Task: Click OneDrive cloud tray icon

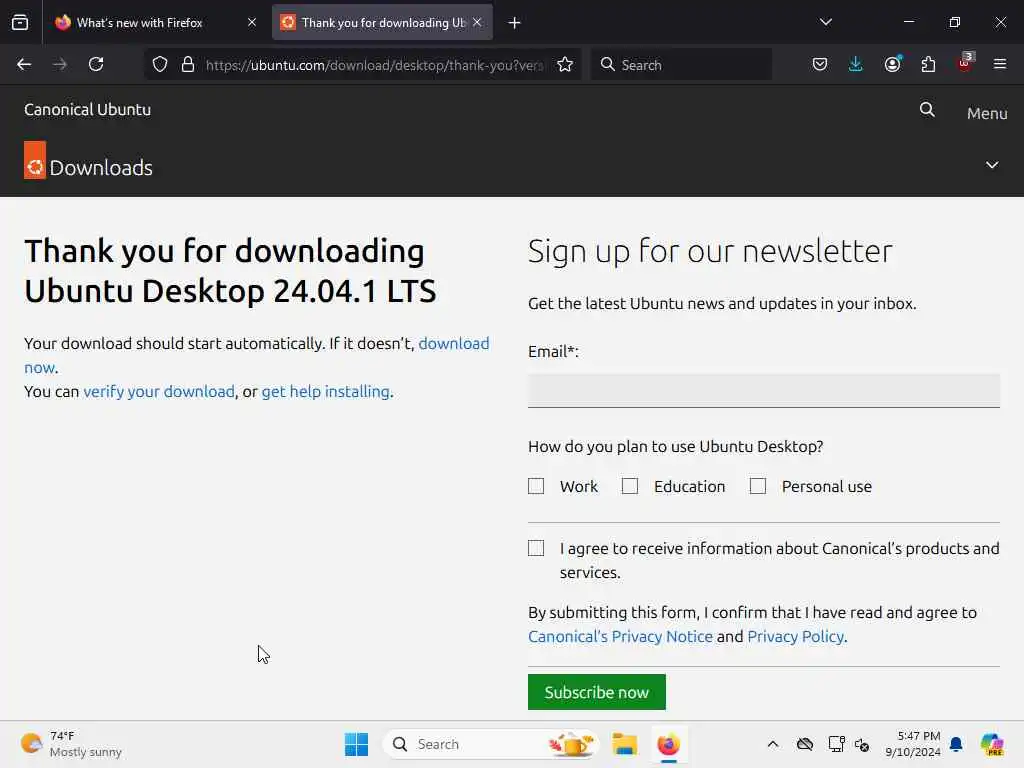Action: [x=805, y=744]
